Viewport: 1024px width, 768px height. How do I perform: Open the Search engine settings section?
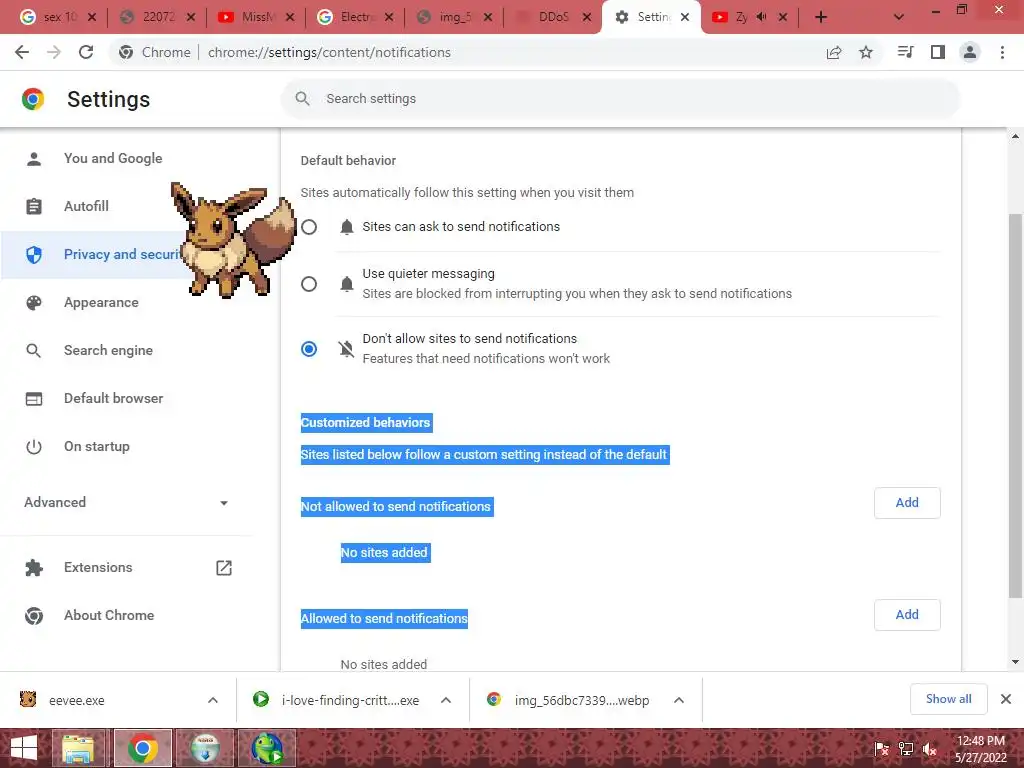(108, 351)
